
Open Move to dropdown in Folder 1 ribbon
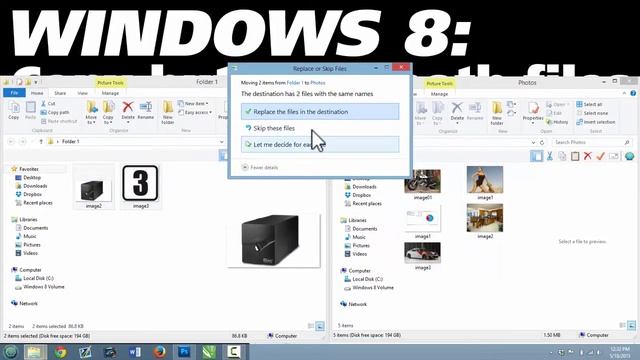(x=91, y=112)
